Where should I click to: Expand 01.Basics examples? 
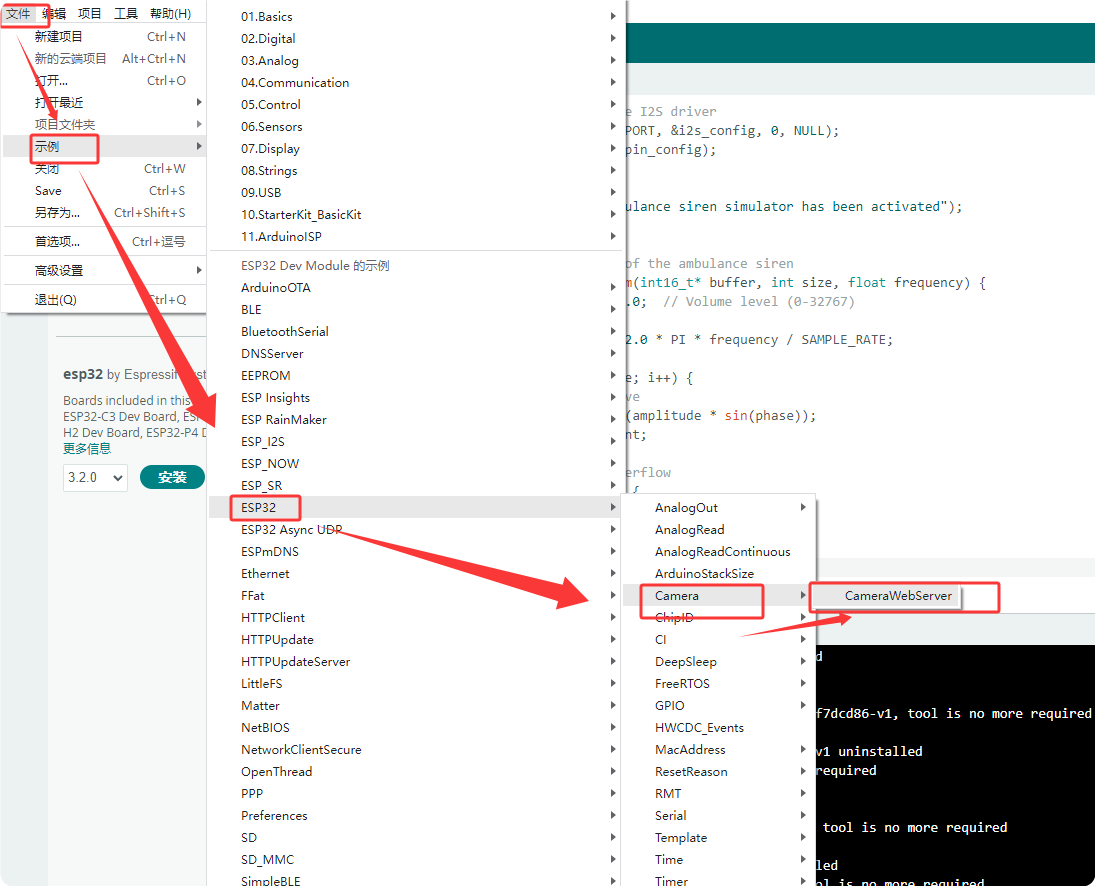pyautogui.click(x=417, y=16)
